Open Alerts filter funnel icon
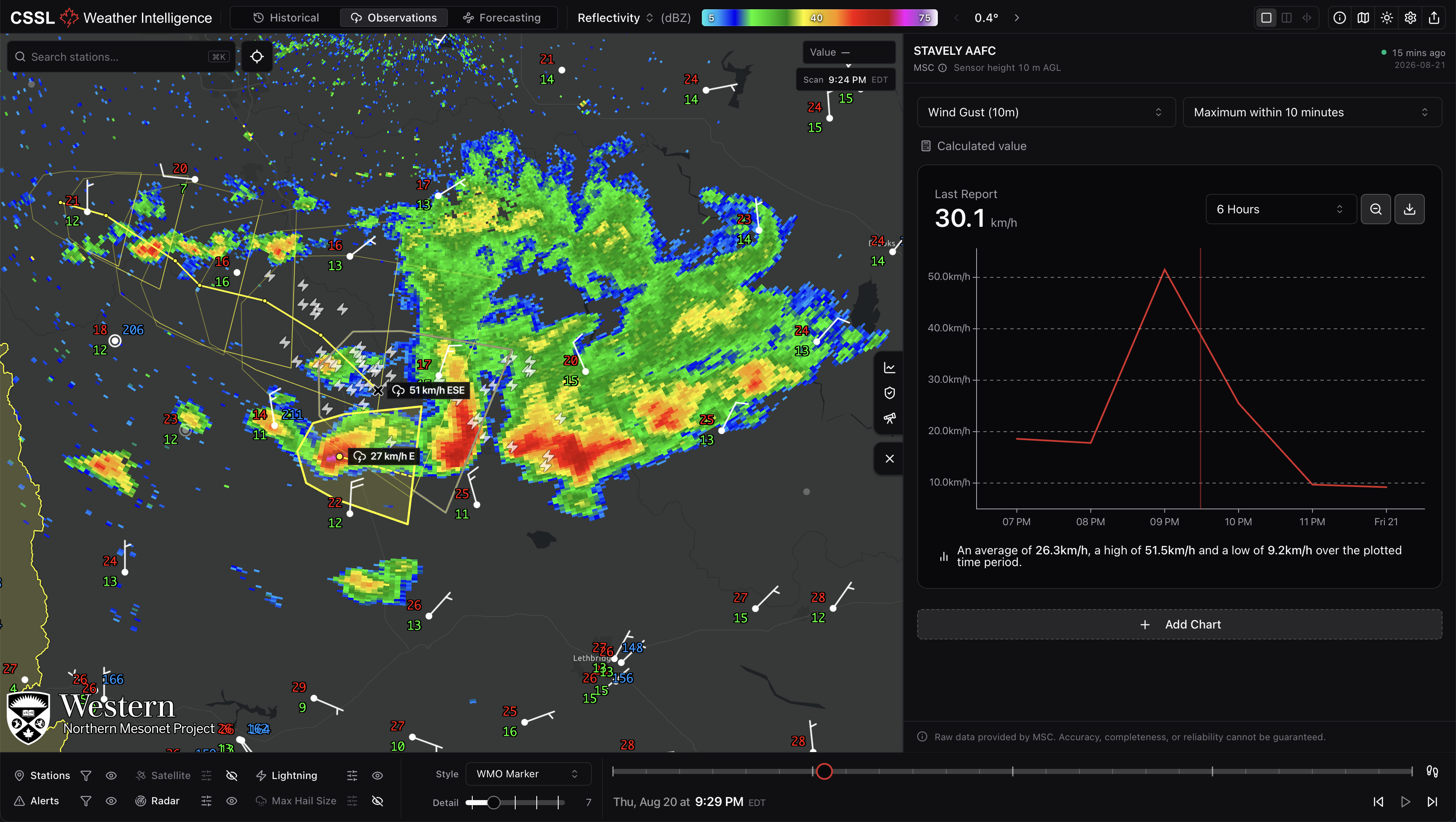1456x822 pixels. point(86,801)
